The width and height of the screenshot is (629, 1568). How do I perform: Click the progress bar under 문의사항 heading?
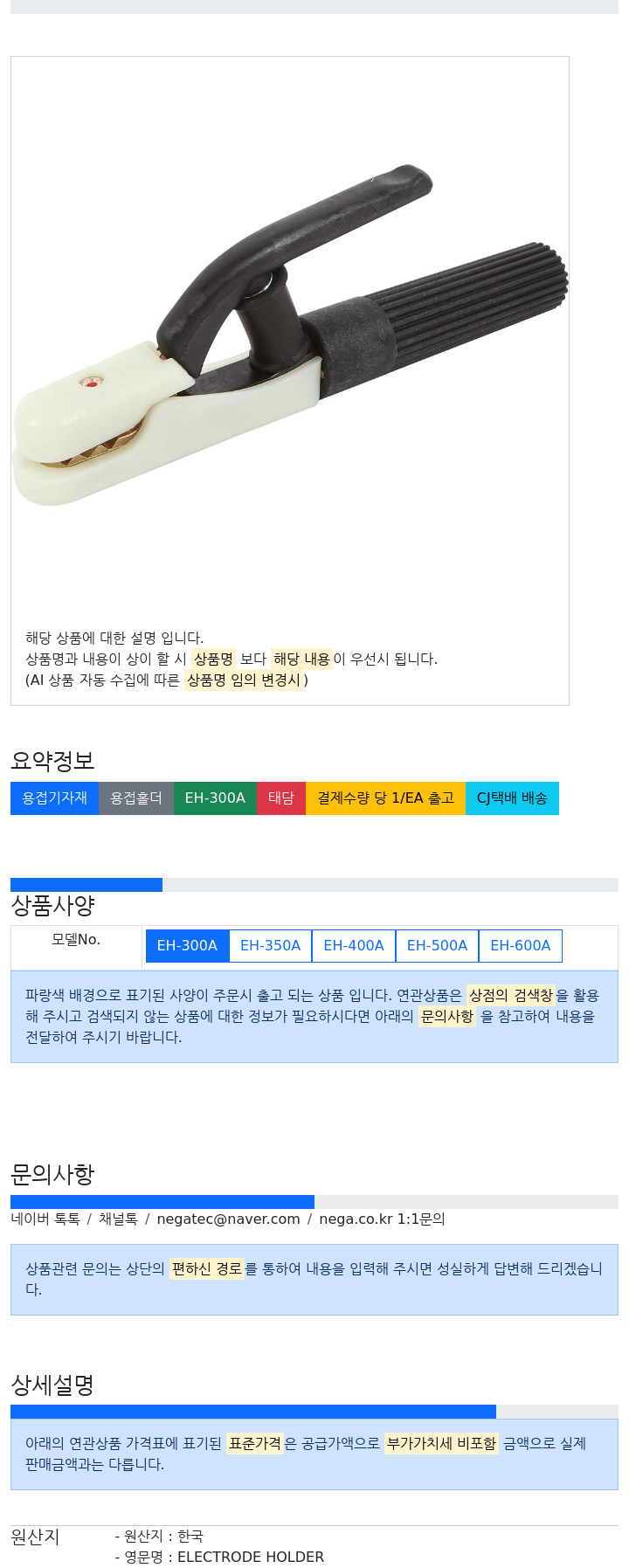tap(314, 1202)
